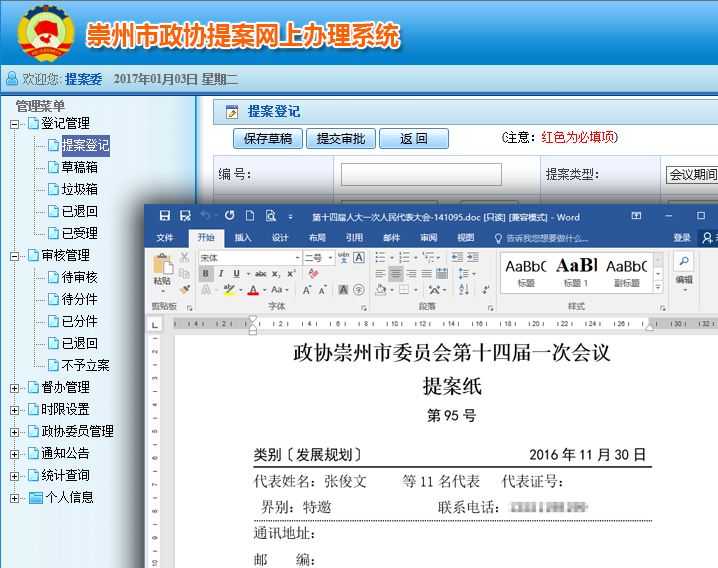Collapse the 登记管理 tree node

tap(15, 124)
